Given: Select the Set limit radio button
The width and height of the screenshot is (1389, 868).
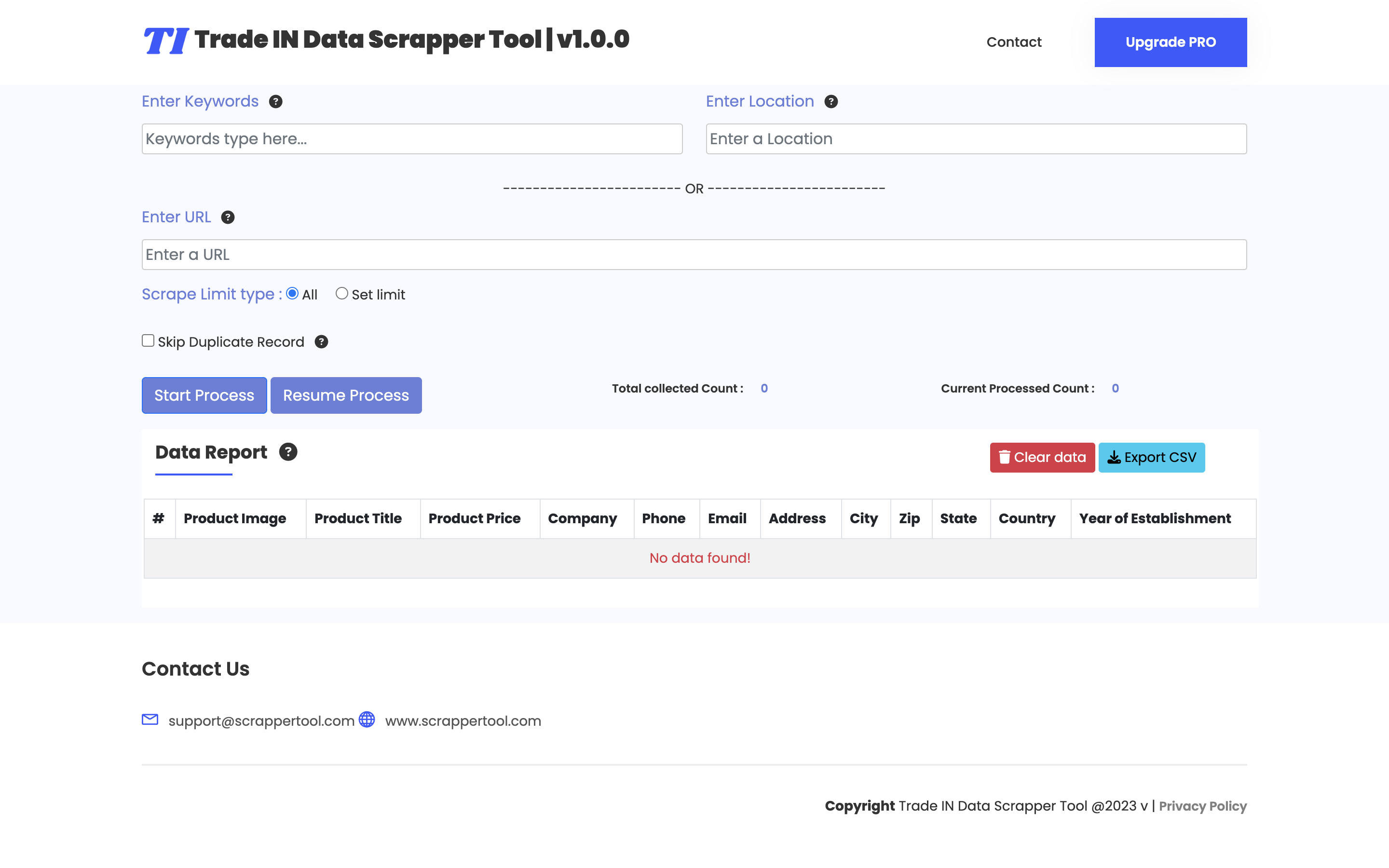Looking at the screenshot, I should click(x=341, y=293).
